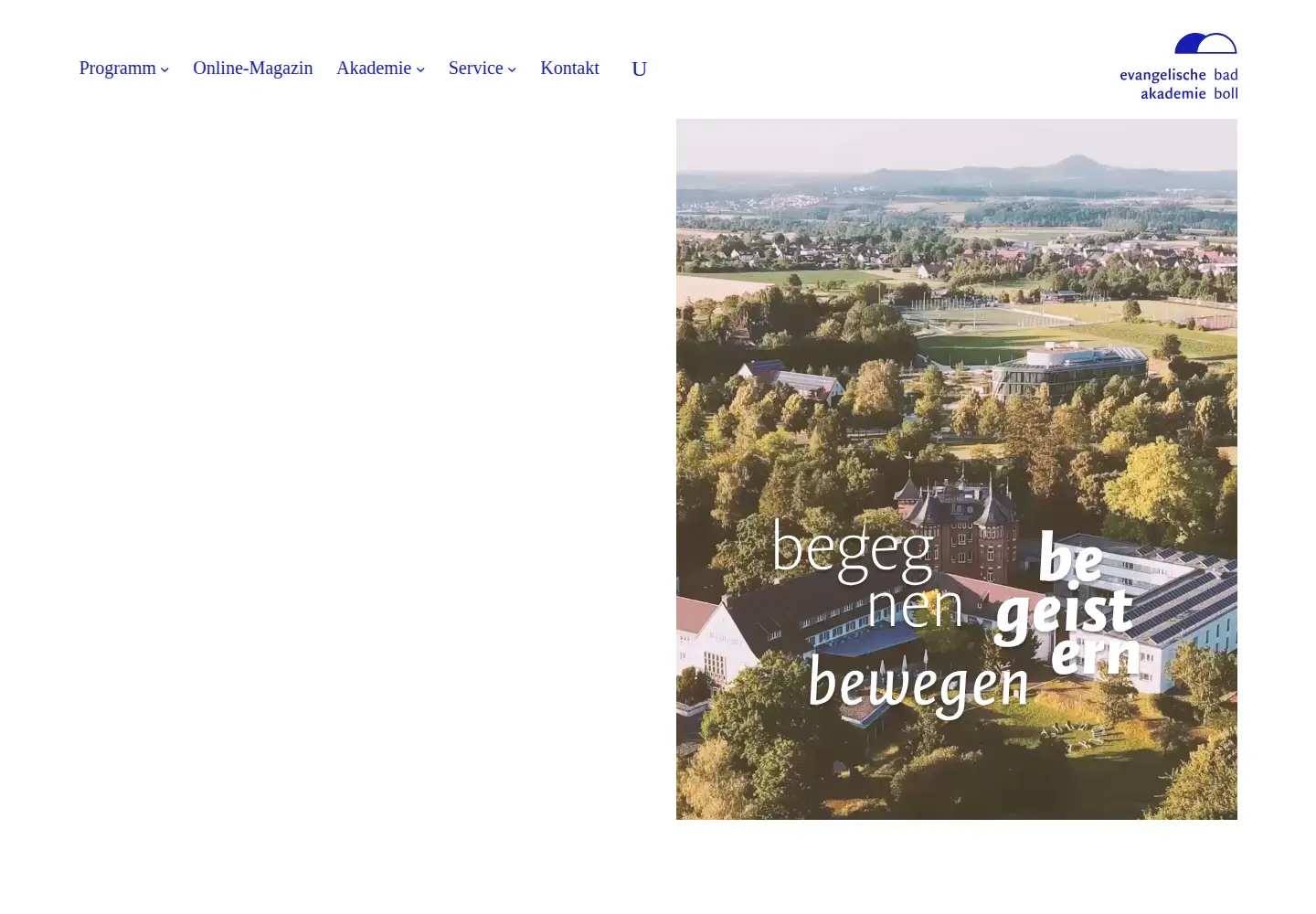Click the aerial campus hero image
Screen dimensions: 1316x914
coord(957,469)
